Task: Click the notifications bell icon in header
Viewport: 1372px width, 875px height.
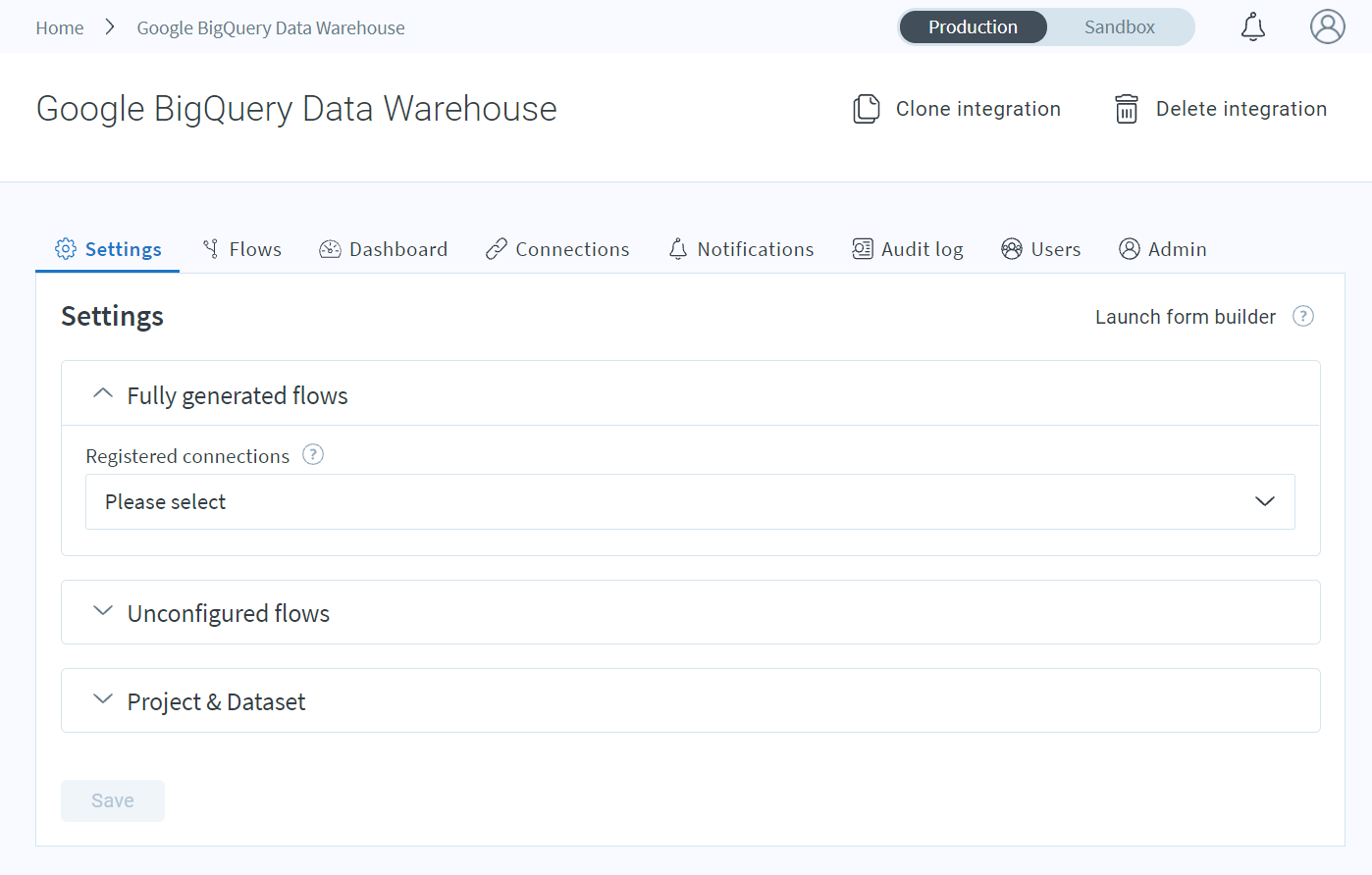Action: coord(1252,27)
